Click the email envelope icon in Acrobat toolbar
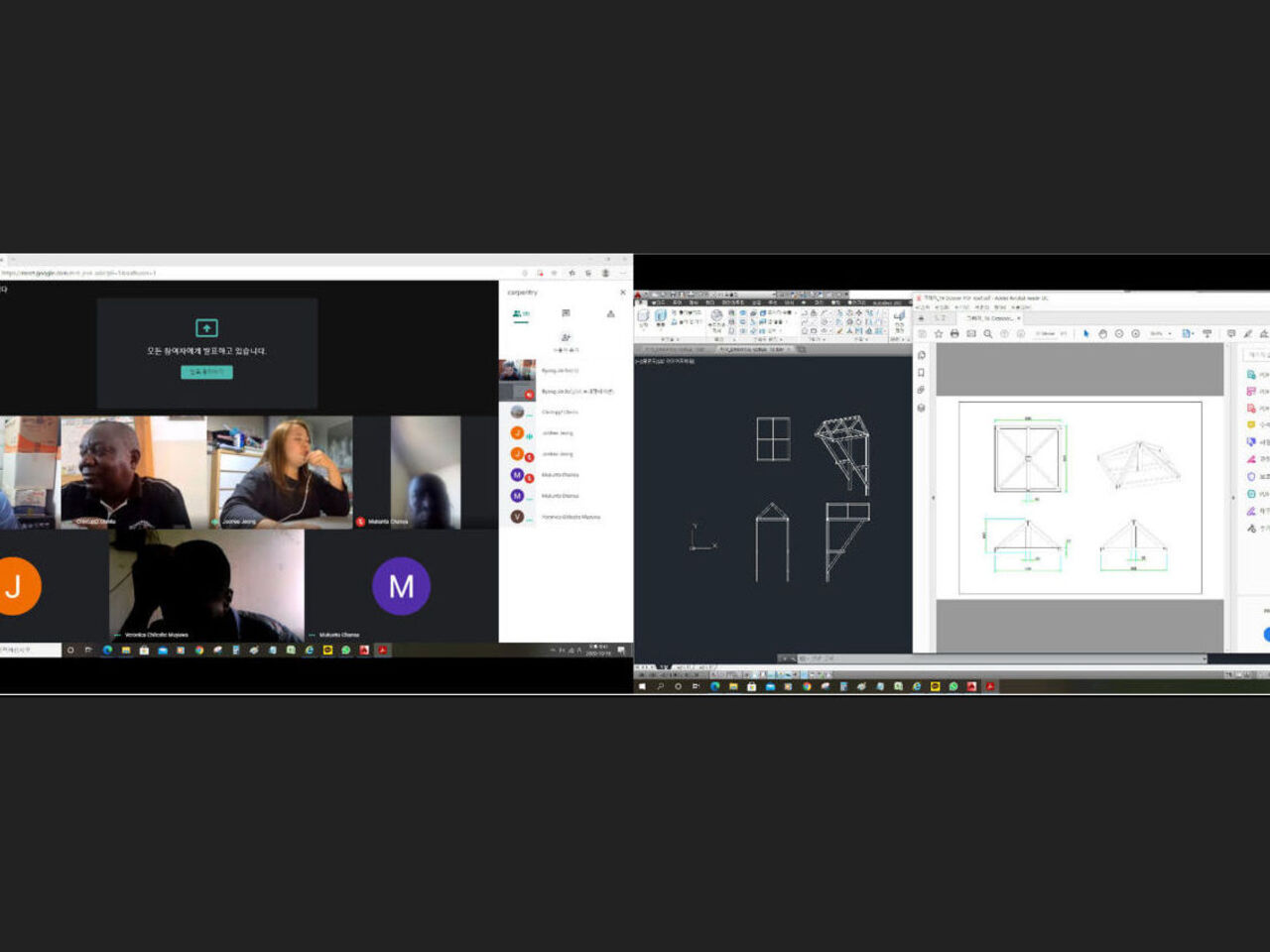Viewport: 1270px width, 952px height. pyautogui.click(x=971, y=334)
